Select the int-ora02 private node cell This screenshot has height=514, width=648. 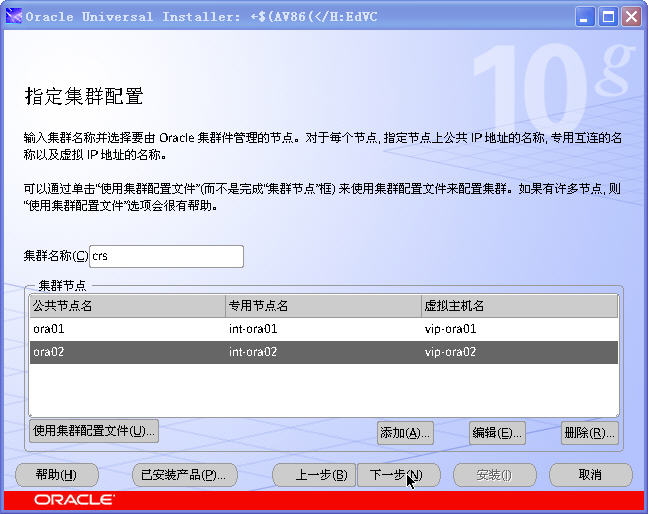tap(323, 352)
